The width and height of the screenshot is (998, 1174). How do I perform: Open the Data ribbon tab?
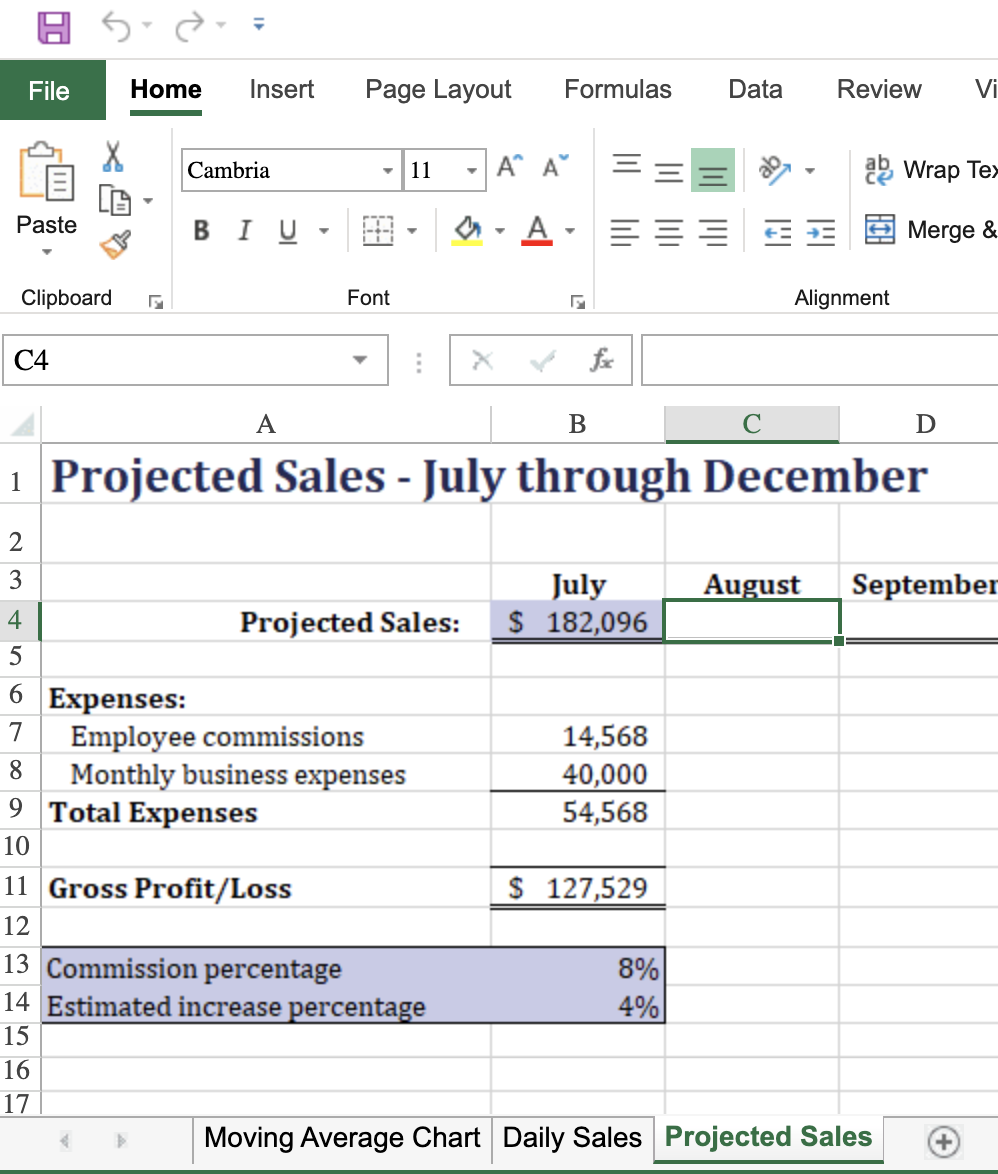pyautogui.click(x=755, y=89)
